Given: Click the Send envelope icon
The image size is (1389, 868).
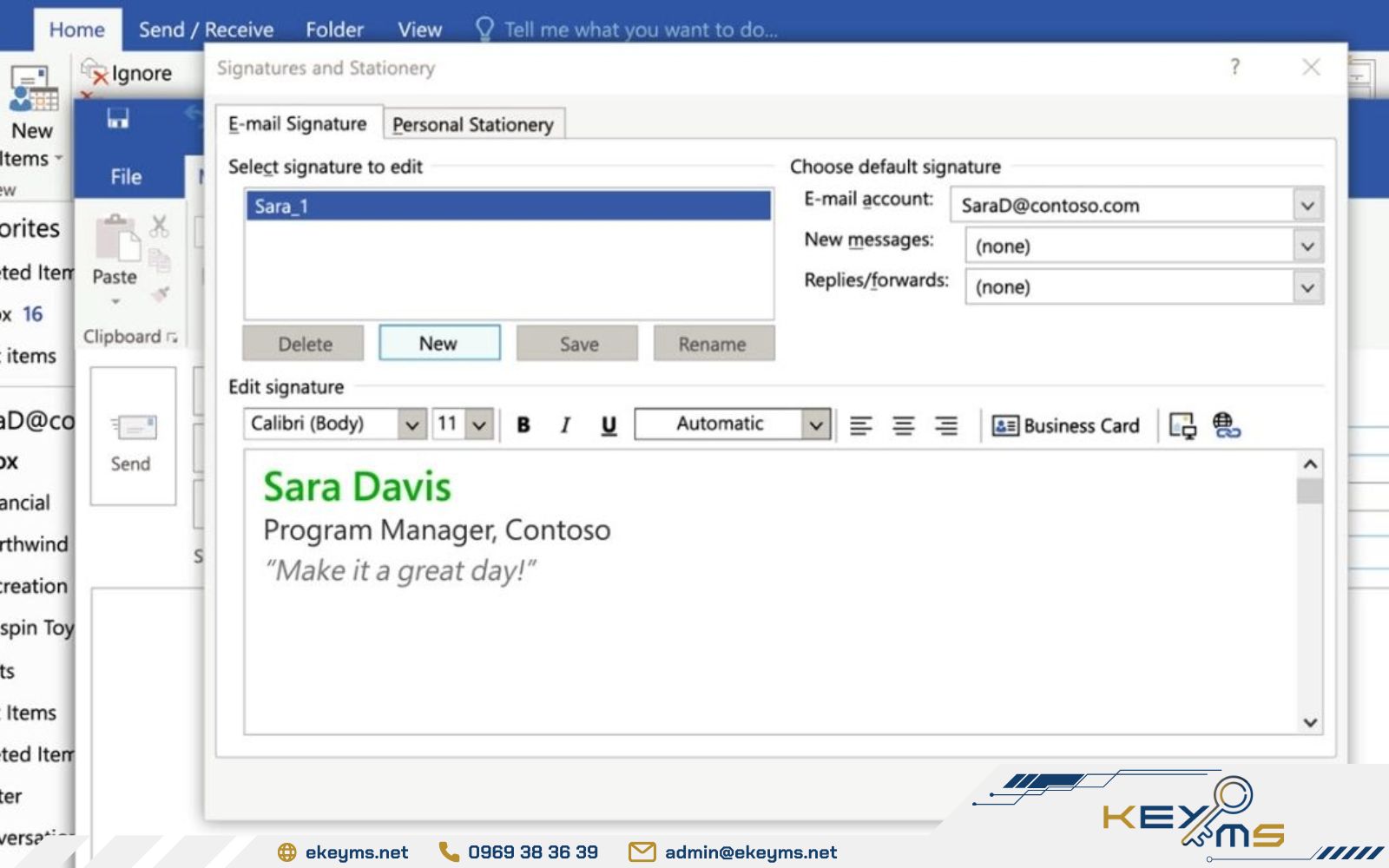Looking at the screenshot, I should (133, 429).
